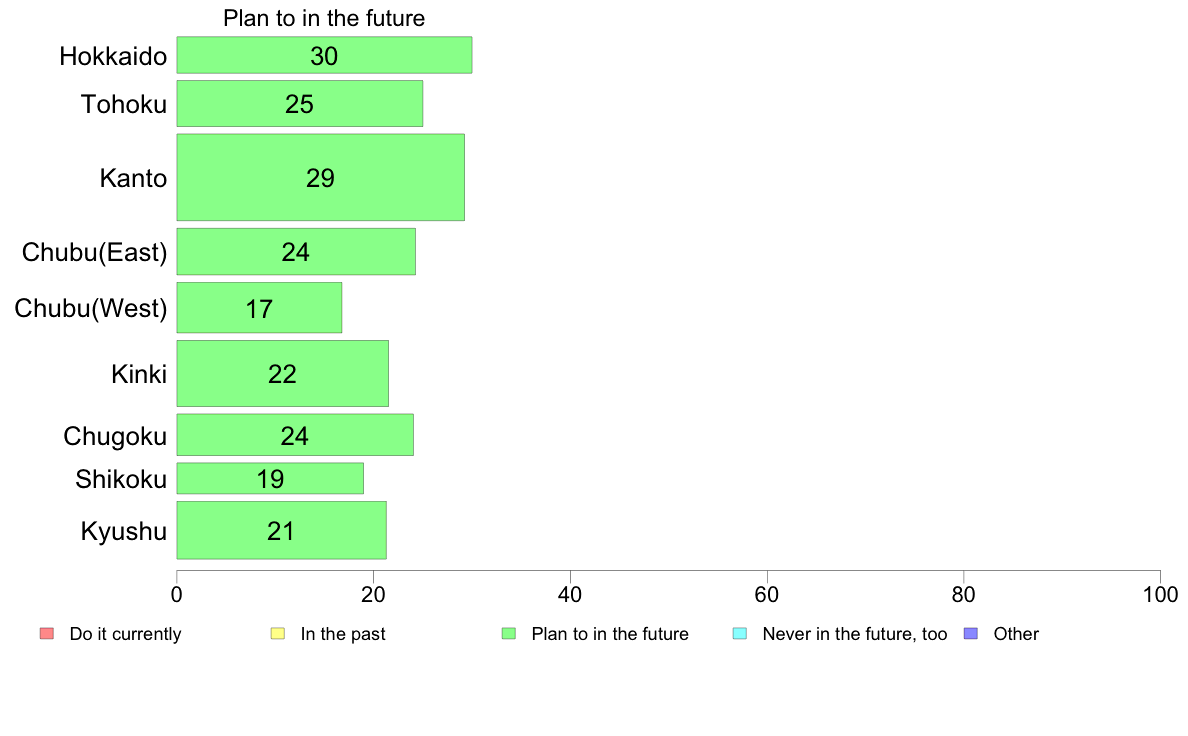Image resolution: width=1188 pixels, height=736 pixels.
Task: Select the Chugoku bar showing 24
Action: point(295,435)
